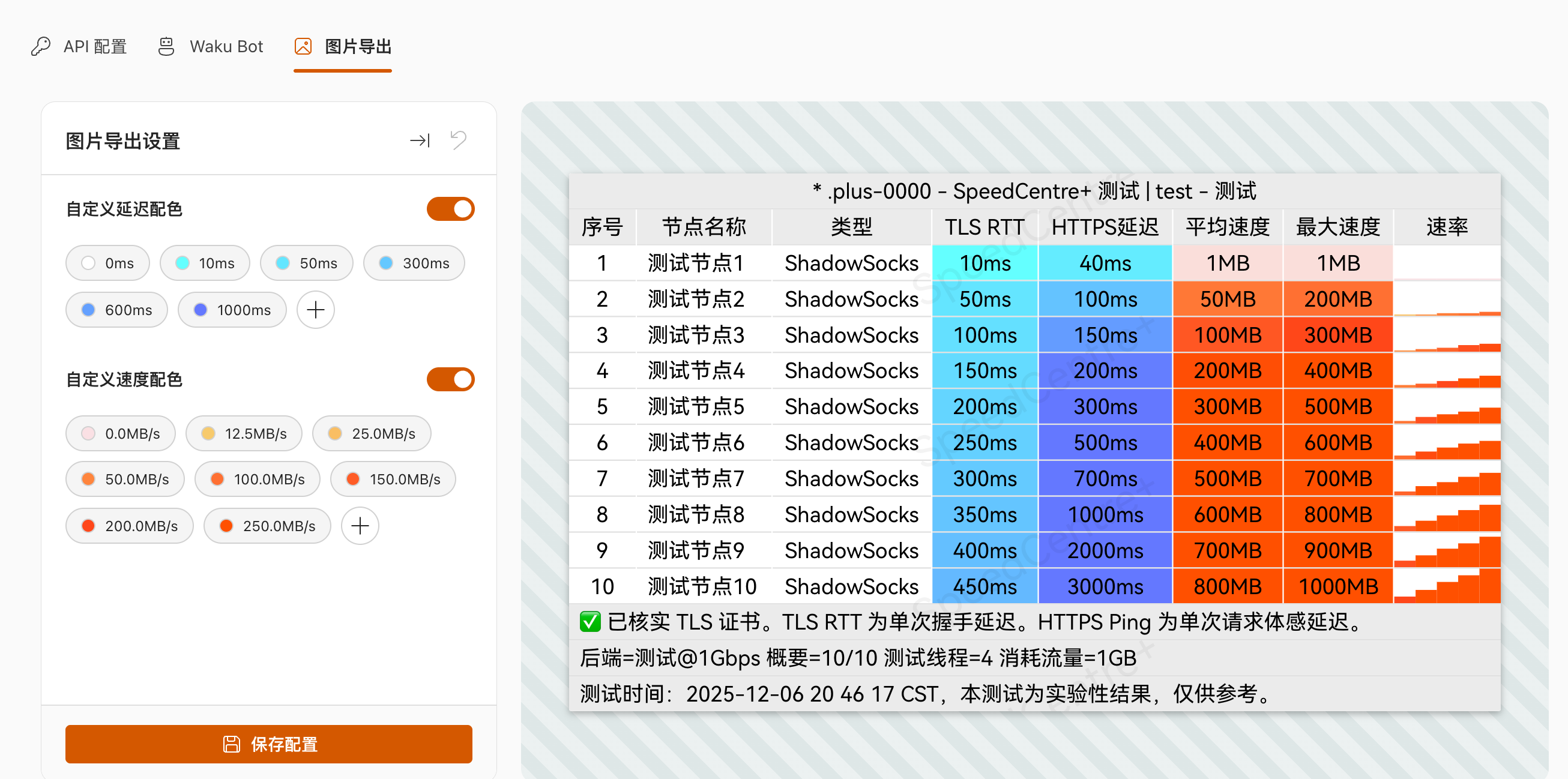This screenshot has width=1568, height=779.
Task: Select the 10ms latency color chip
Action: pos(205,263)
